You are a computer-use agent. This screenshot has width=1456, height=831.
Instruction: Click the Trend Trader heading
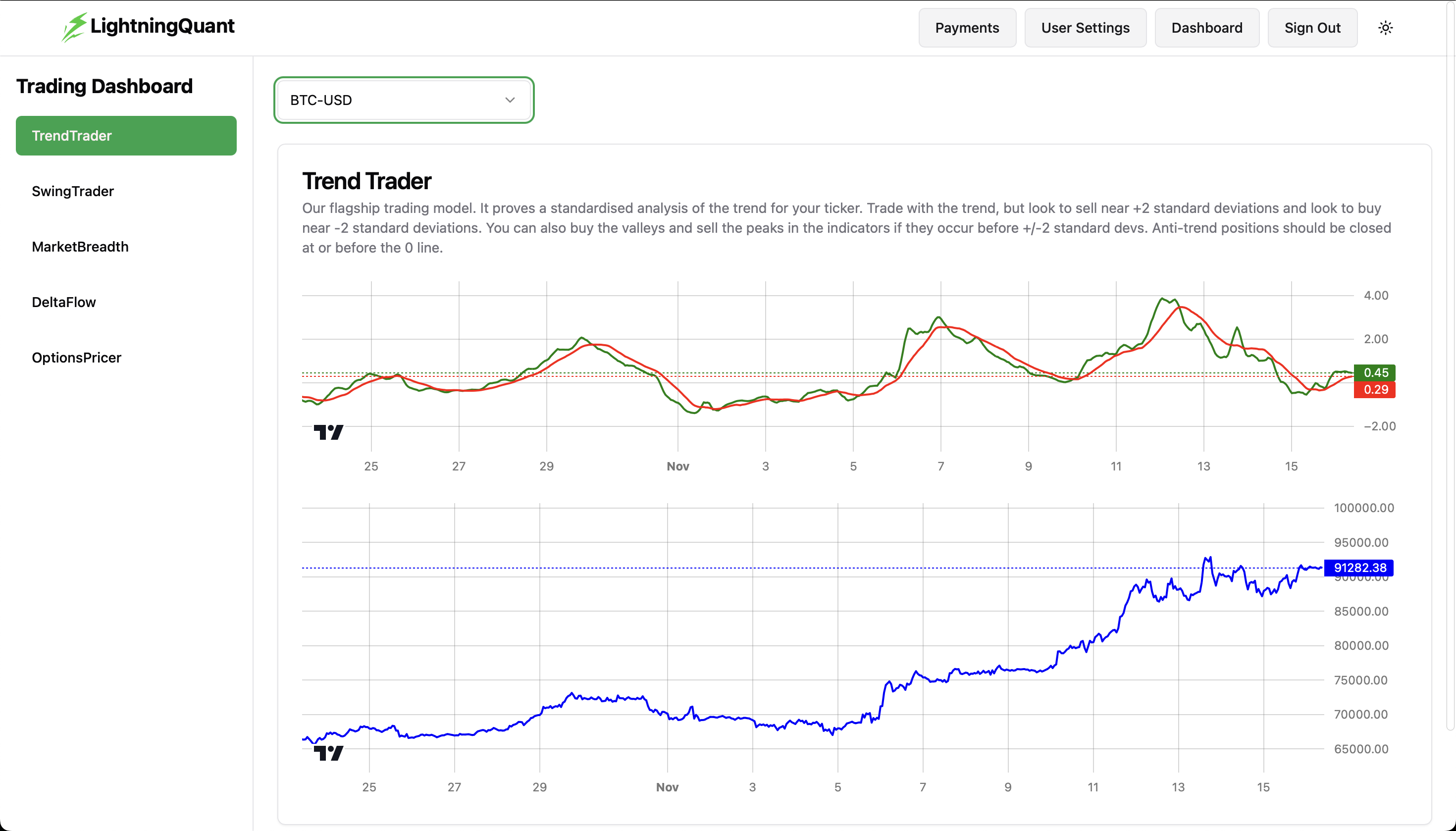[x=366, y=181]
